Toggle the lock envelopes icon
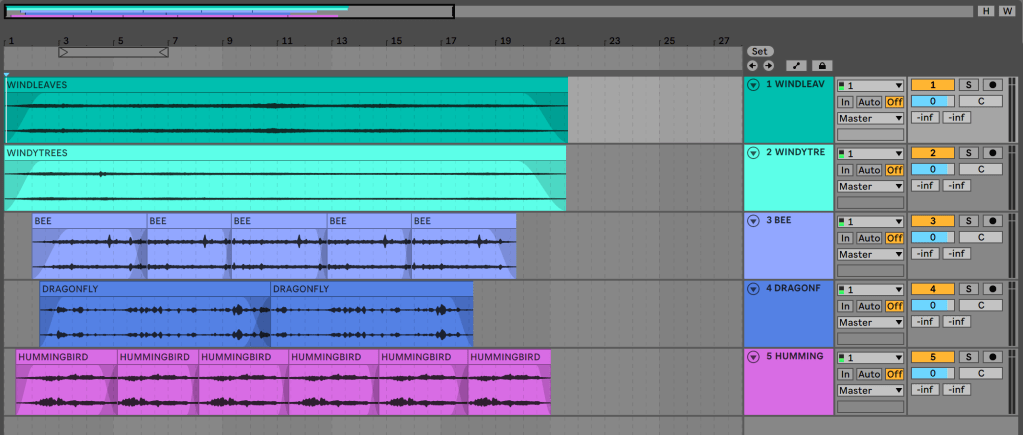The image size is (1023, 435). 822,65
